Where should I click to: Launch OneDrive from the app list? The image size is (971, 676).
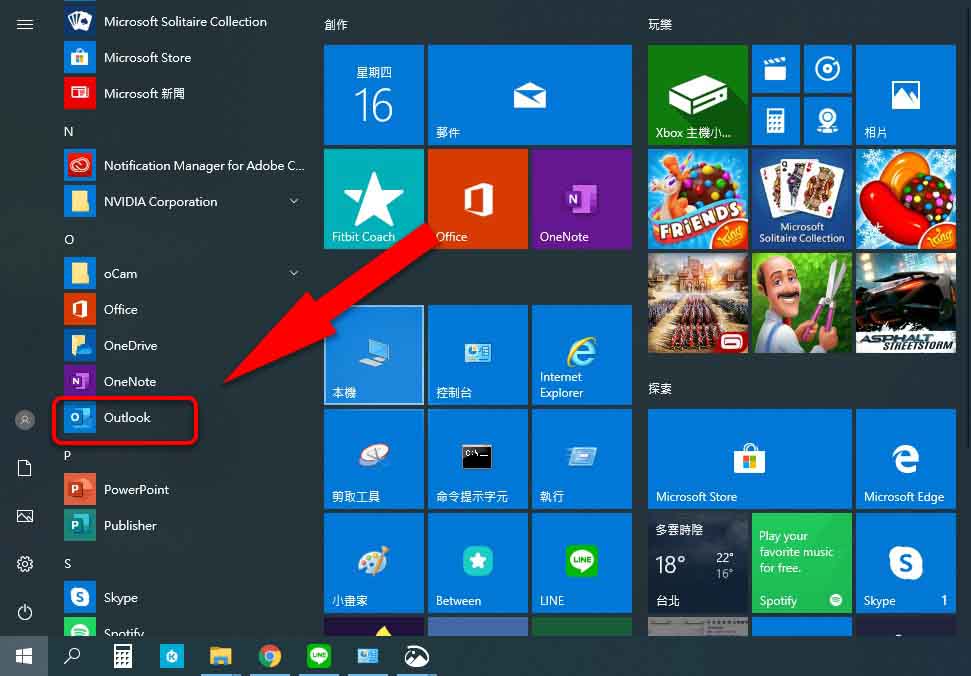185,345
